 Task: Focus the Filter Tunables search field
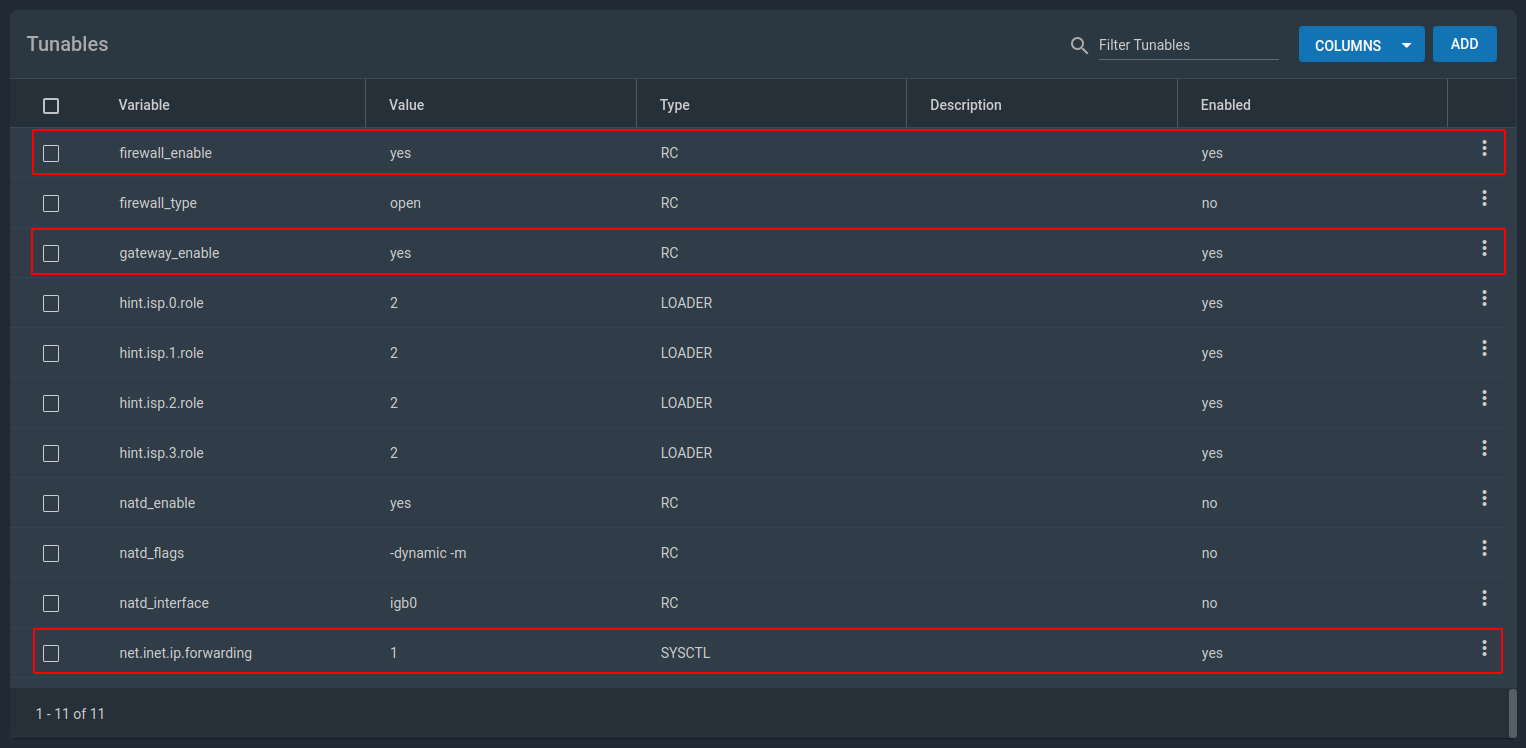click(x=1188, y=45)
